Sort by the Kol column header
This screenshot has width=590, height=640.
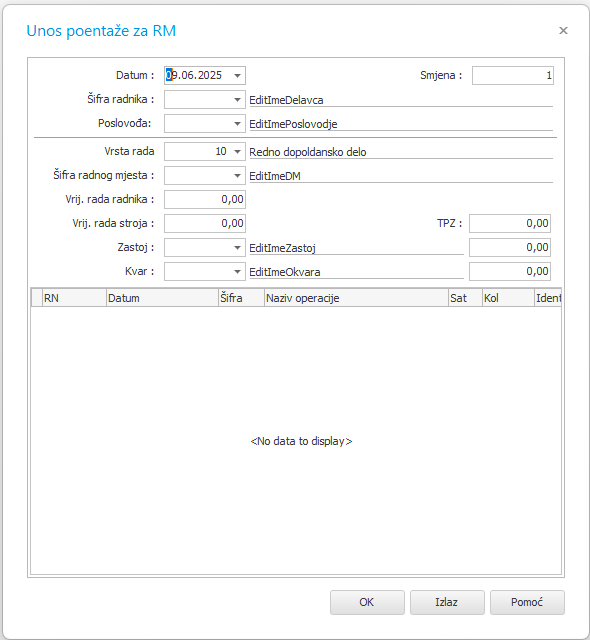coord(508,298)
